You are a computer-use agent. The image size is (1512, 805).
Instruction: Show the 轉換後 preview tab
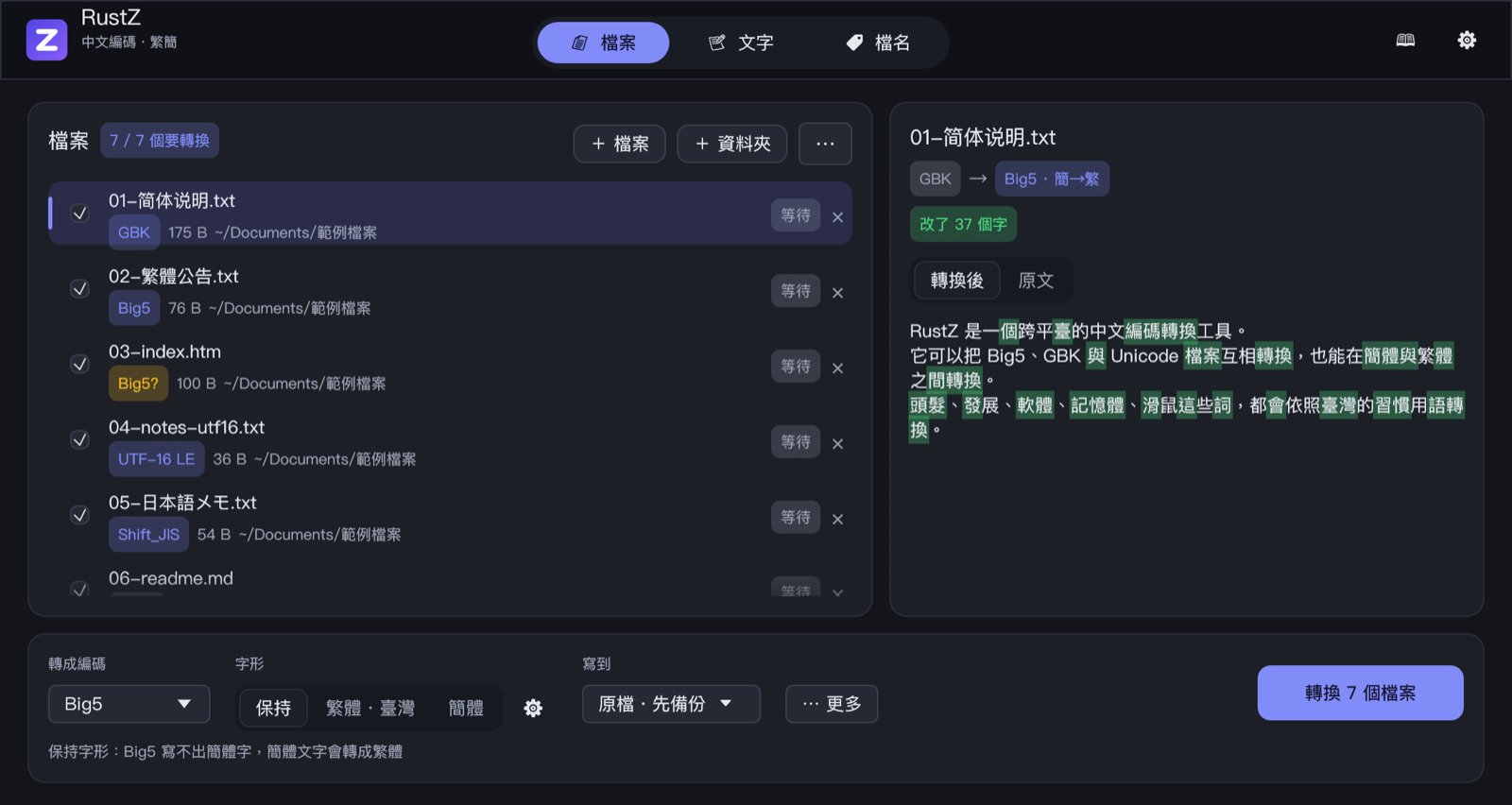pyautogui.click(x=956, y=281)
